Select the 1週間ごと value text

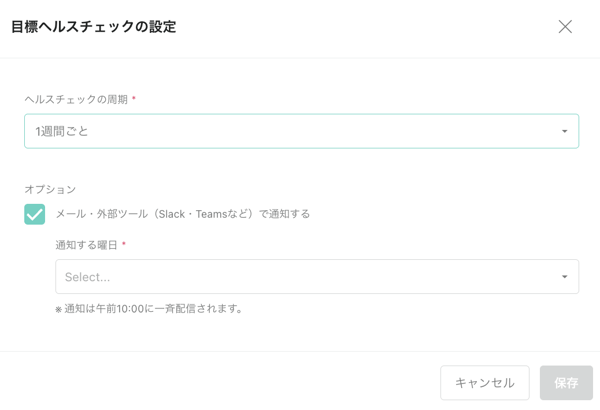[62, 131]
